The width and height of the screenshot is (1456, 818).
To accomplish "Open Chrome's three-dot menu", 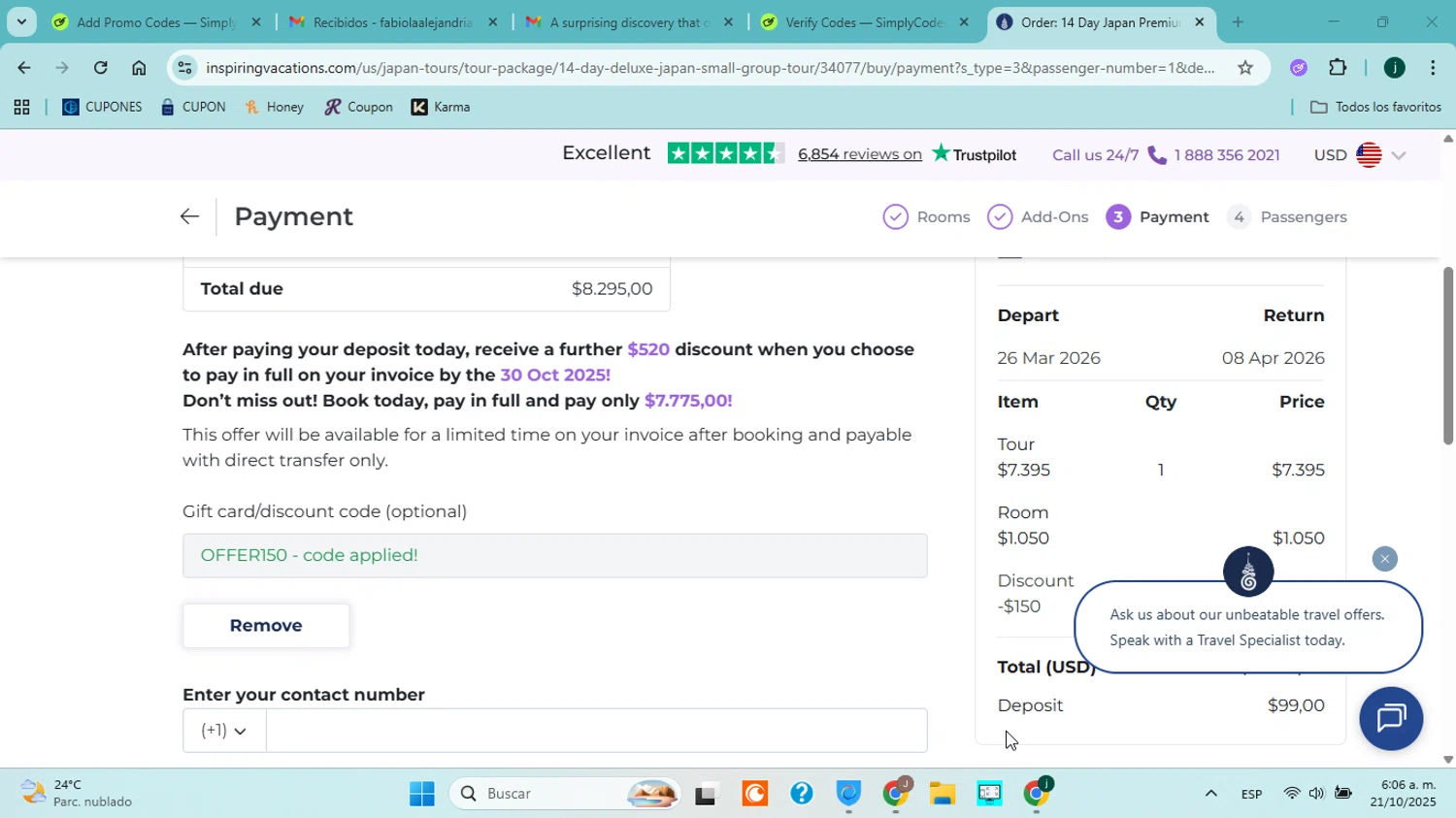I will coord(1433,68).
